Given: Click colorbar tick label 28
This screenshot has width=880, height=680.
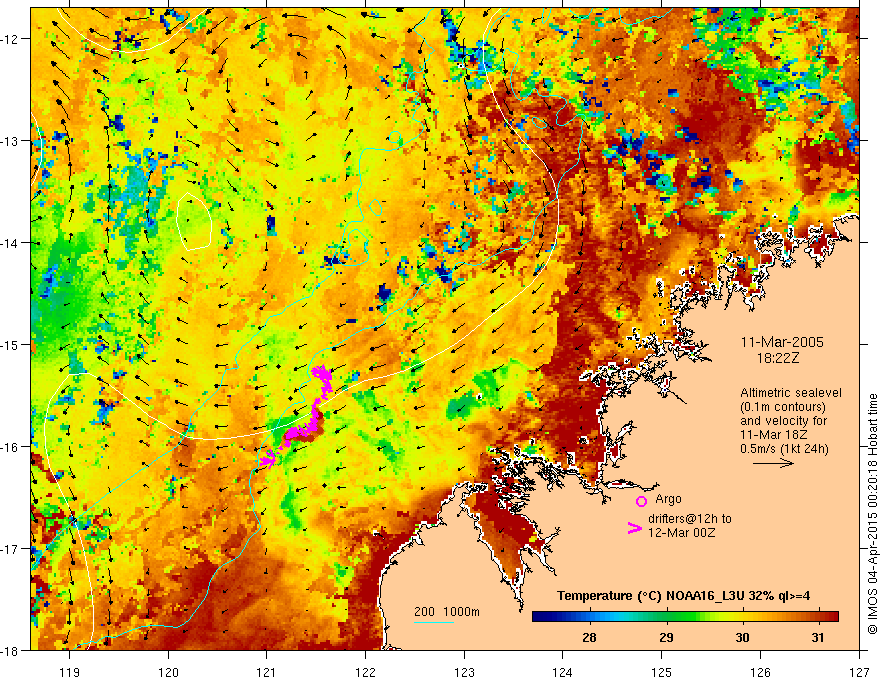Looking at the screenshot, I should [589, 637].
